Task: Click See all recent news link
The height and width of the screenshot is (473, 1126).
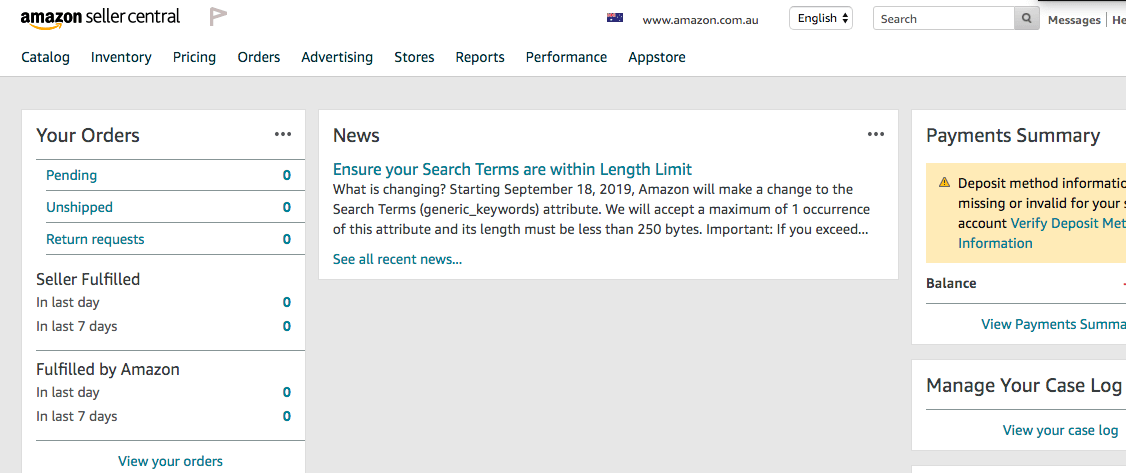Action: click(x=397, y=259)
